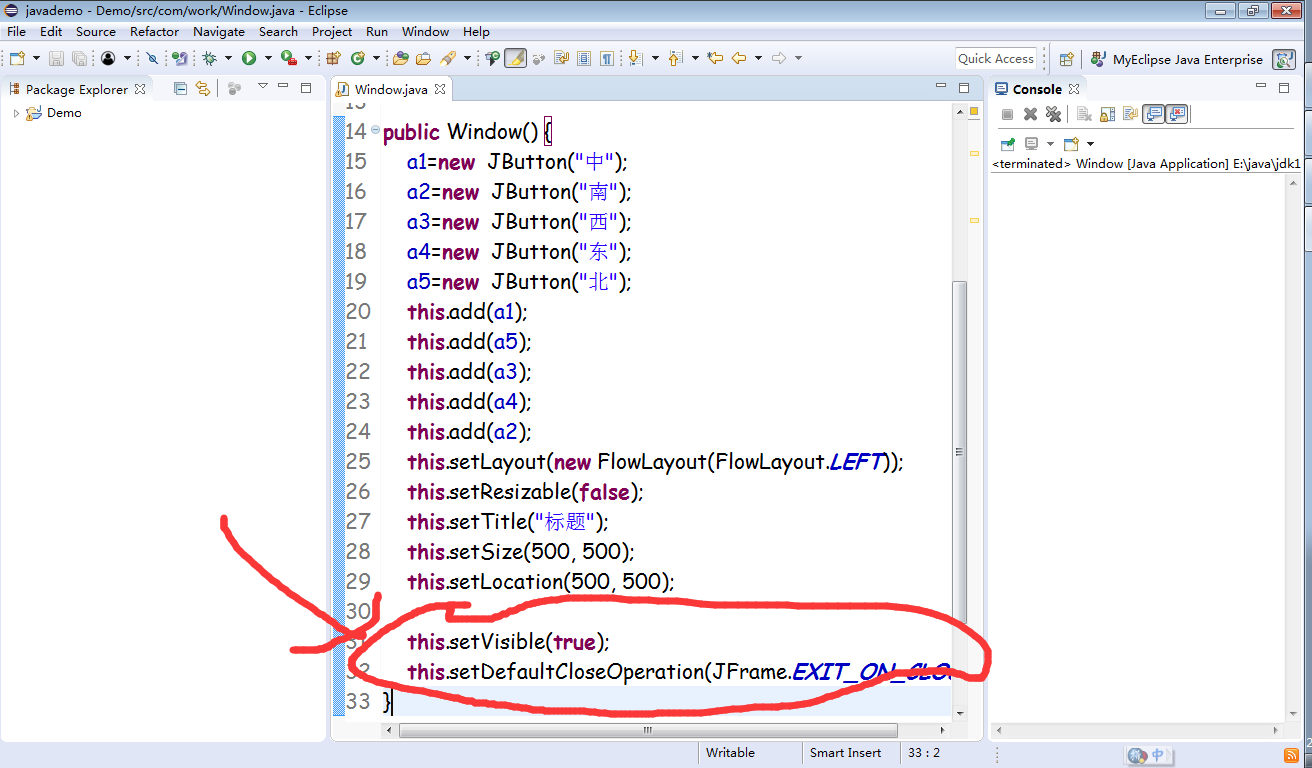
Task: Click Collapse All in Package Explorer
Action: 180,88
